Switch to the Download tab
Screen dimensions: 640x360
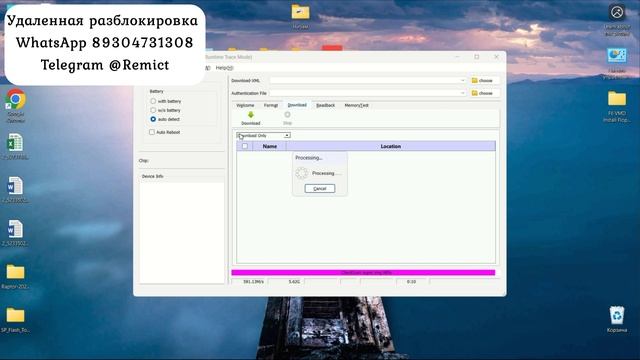tap(297, 105)
